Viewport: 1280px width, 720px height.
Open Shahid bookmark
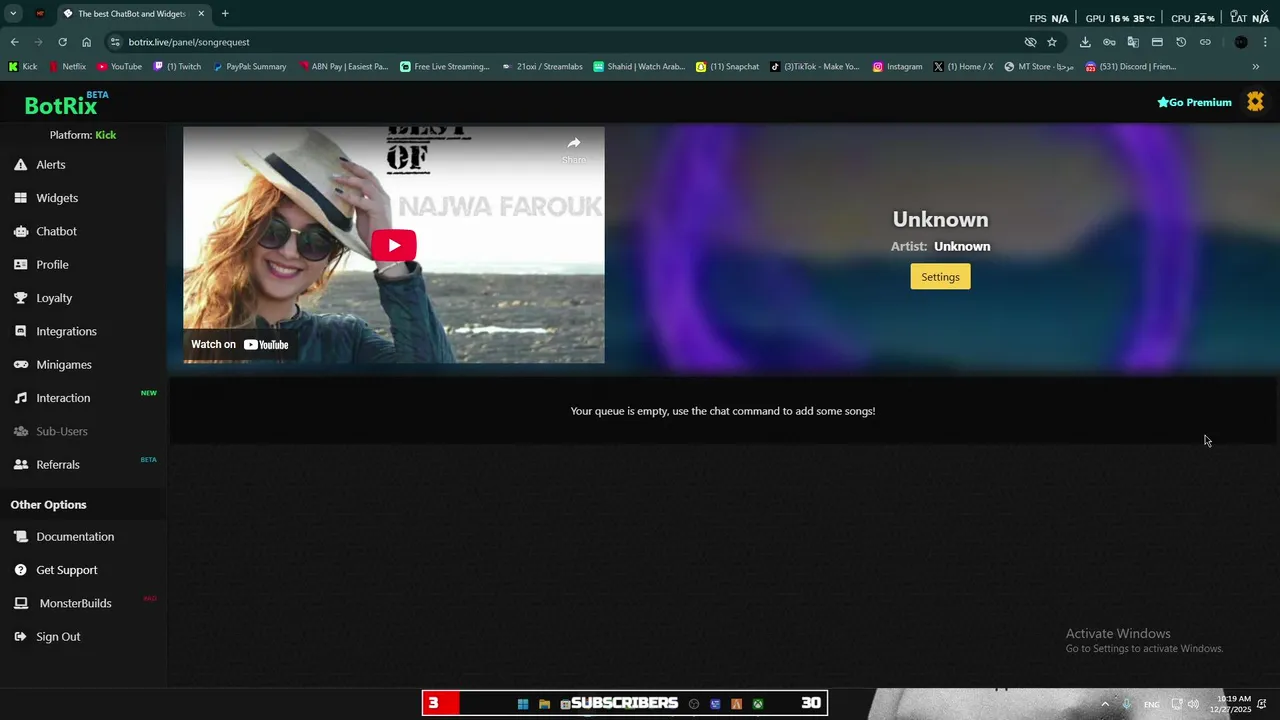click(639, 67)
